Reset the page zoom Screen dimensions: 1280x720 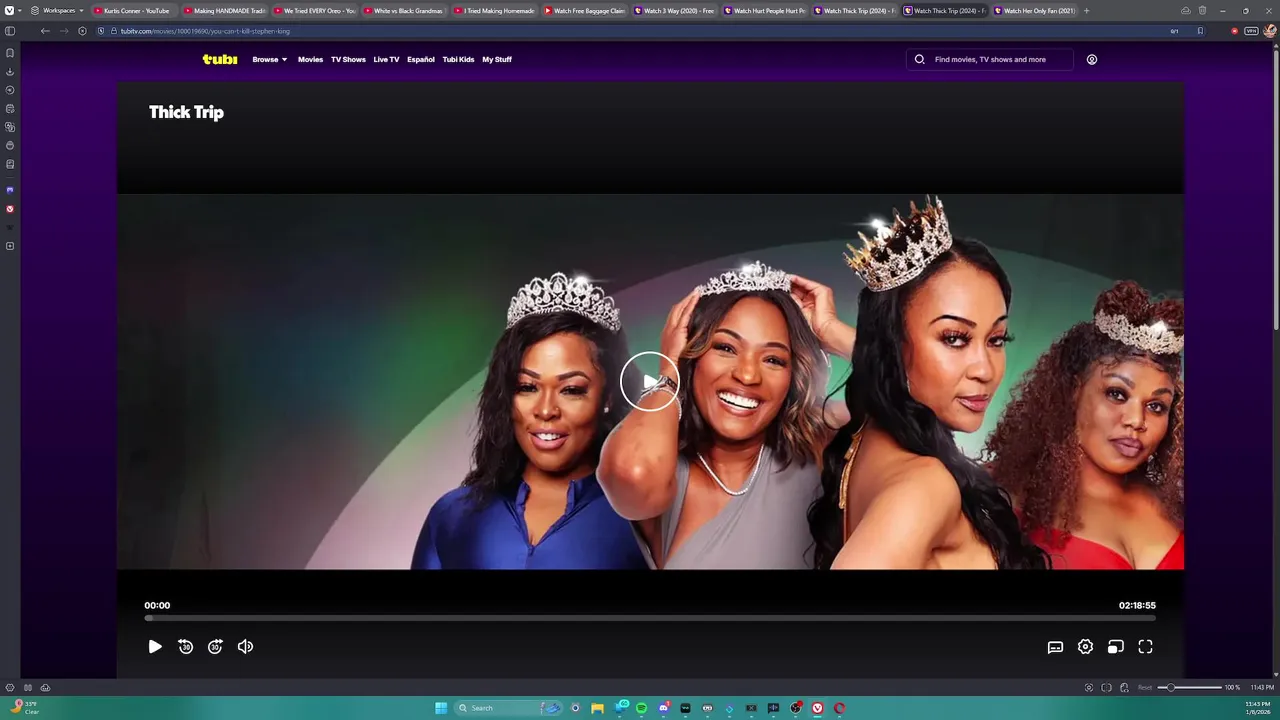pyautogui.click(x=1146, y=687)
